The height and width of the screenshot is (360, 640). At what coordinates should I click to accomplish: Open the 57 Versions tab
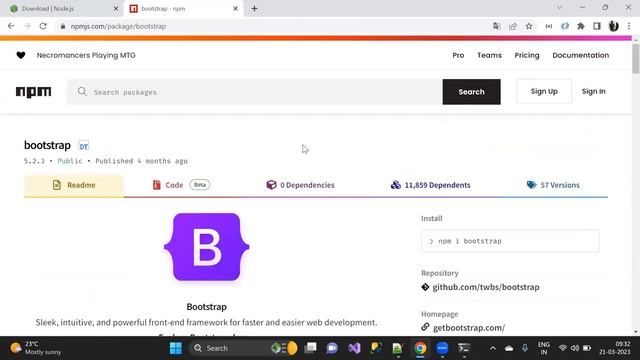tap(553, 185)
